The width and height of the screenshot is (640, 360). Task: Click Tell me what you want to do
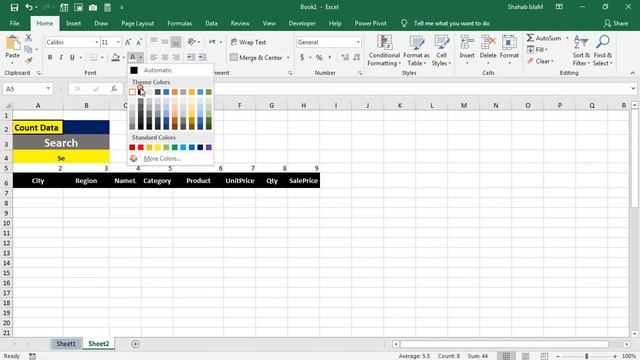tap(451, 23)
